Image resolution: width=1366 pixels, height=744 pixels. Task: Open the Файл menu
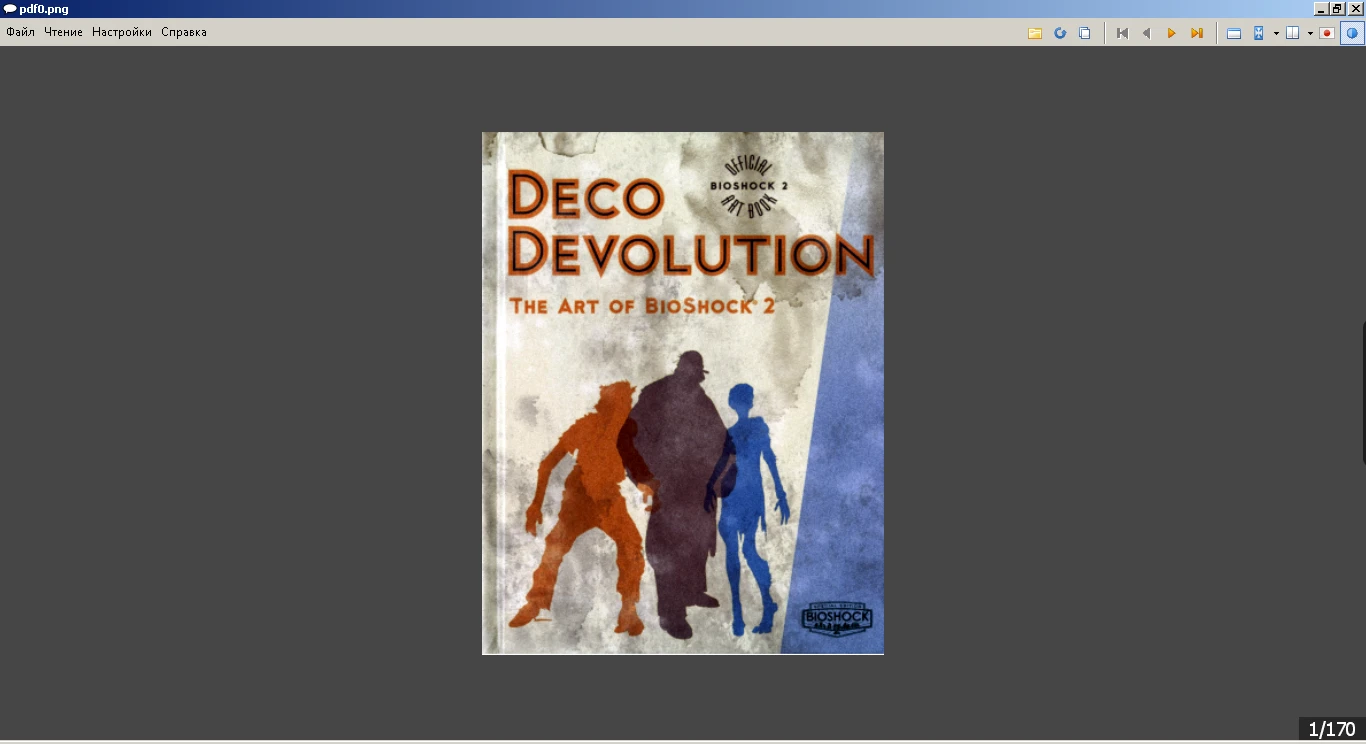tap(20, 31)
